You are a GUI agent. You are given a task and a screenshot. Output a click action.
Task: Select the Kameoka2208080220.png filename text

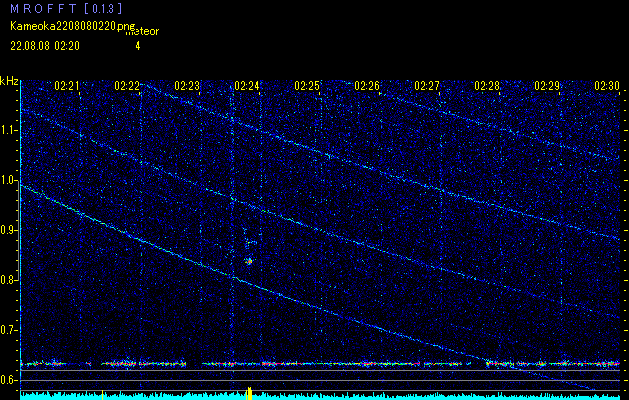[73, 26]
